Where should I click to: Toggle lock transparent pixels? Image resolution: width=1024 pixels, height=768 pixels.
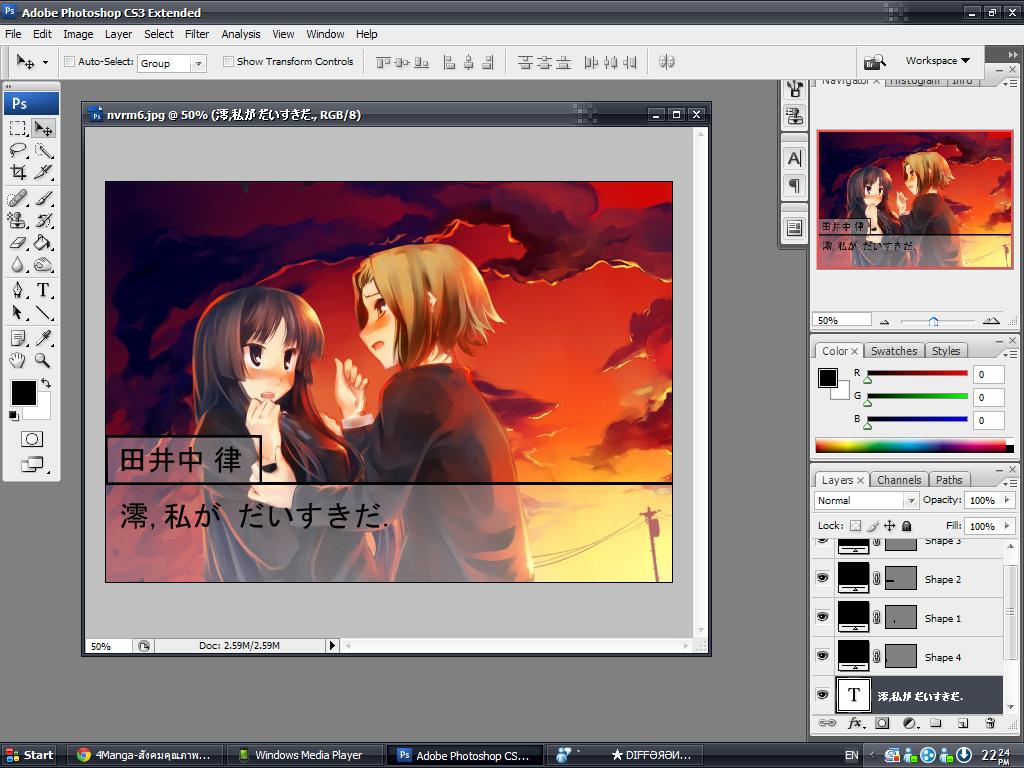(856, 526)
